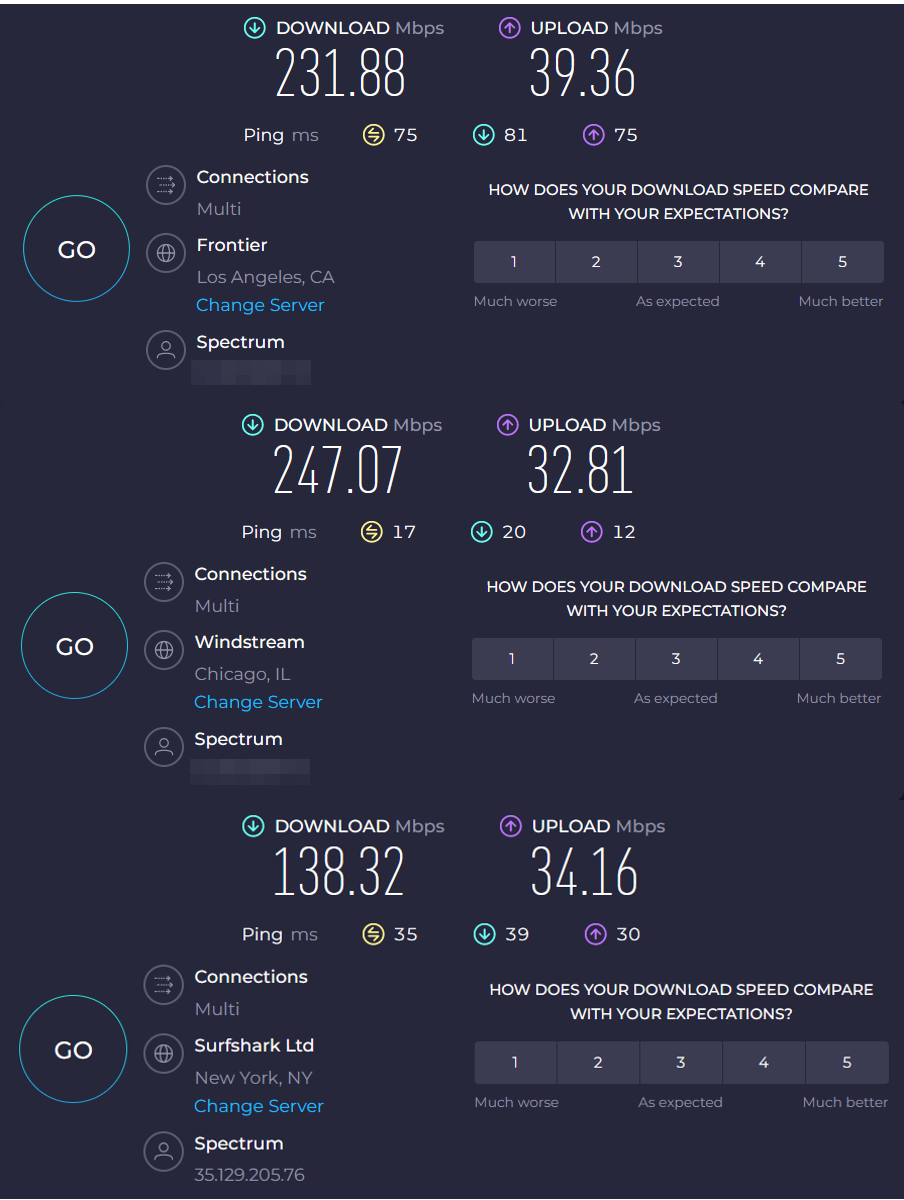Click the download arrow icon above 231.88

(255, 28)
